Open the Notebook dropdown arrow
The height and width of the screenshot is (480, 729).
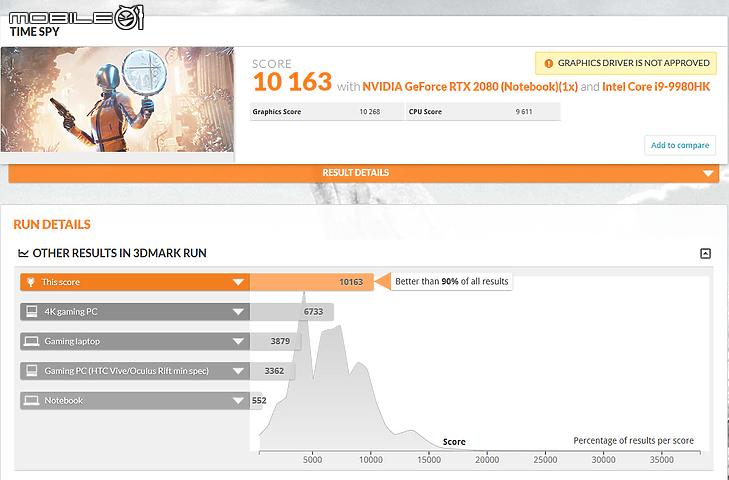238,400
